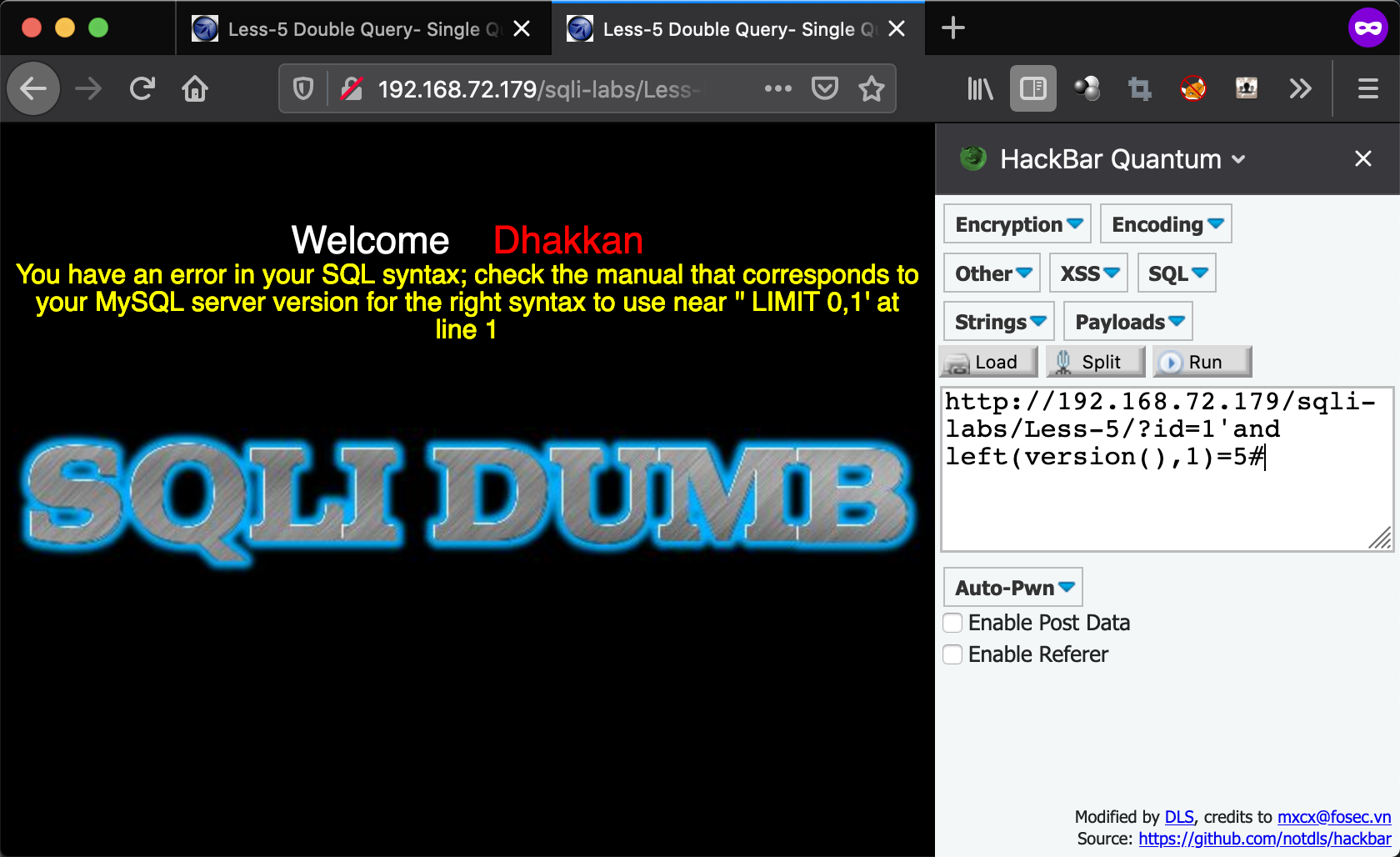
Task: Open the Library bookshelf icon
Action: 979,88
